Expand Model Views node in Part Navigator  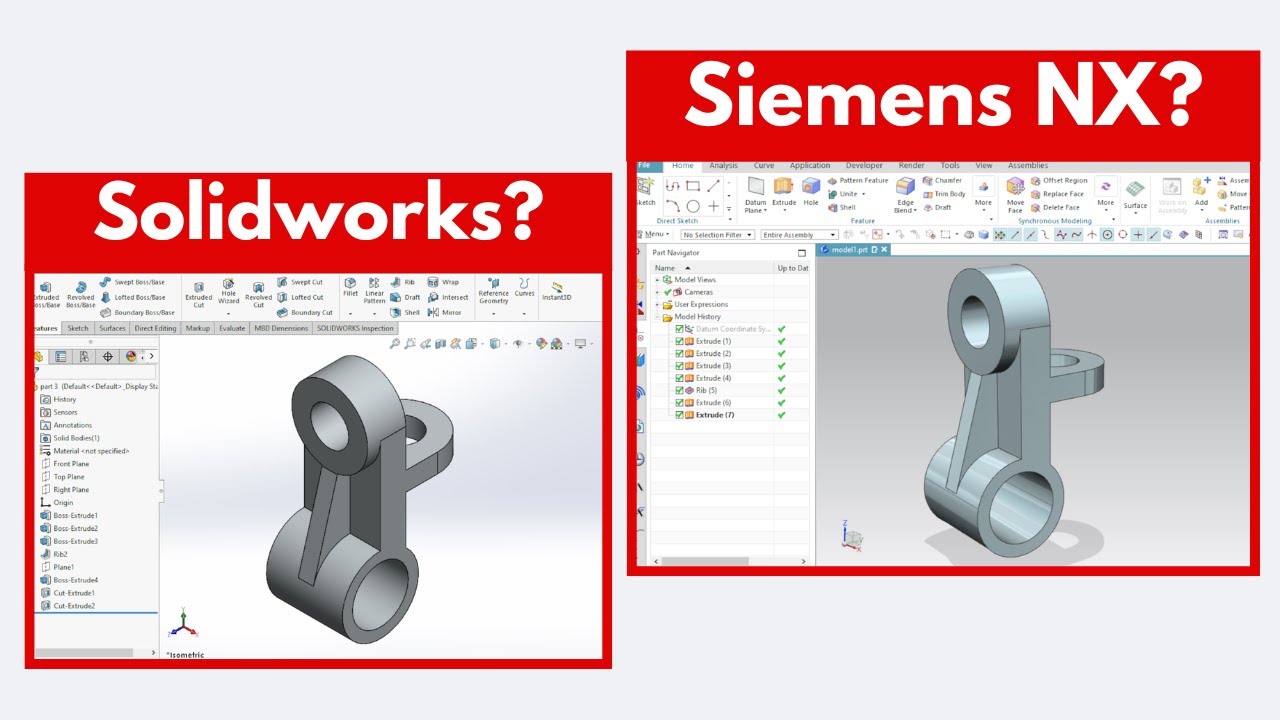[x=657, y=280]
